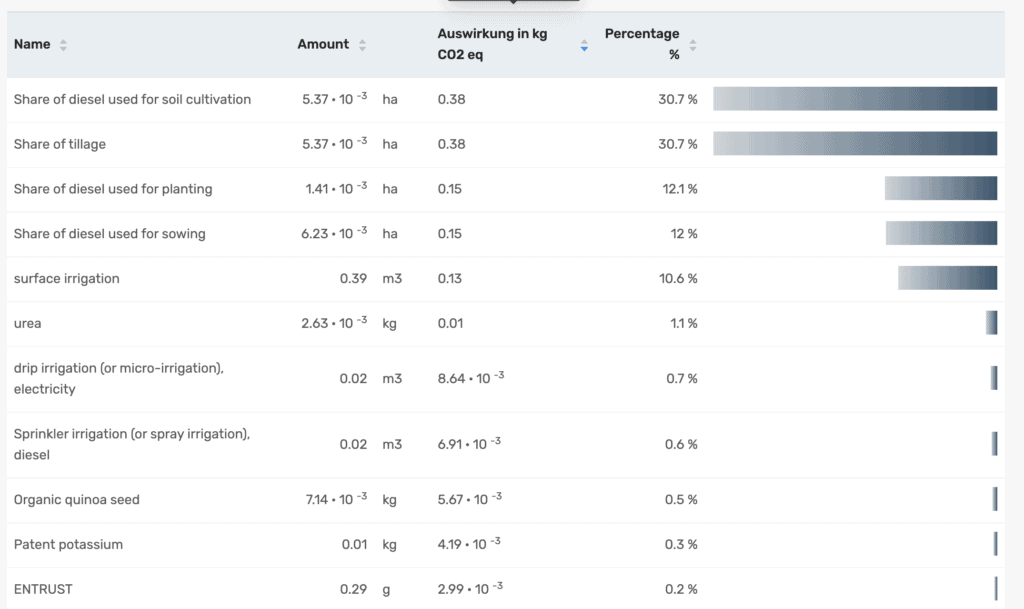Click the sort icon beside Percentage % header

693,45
